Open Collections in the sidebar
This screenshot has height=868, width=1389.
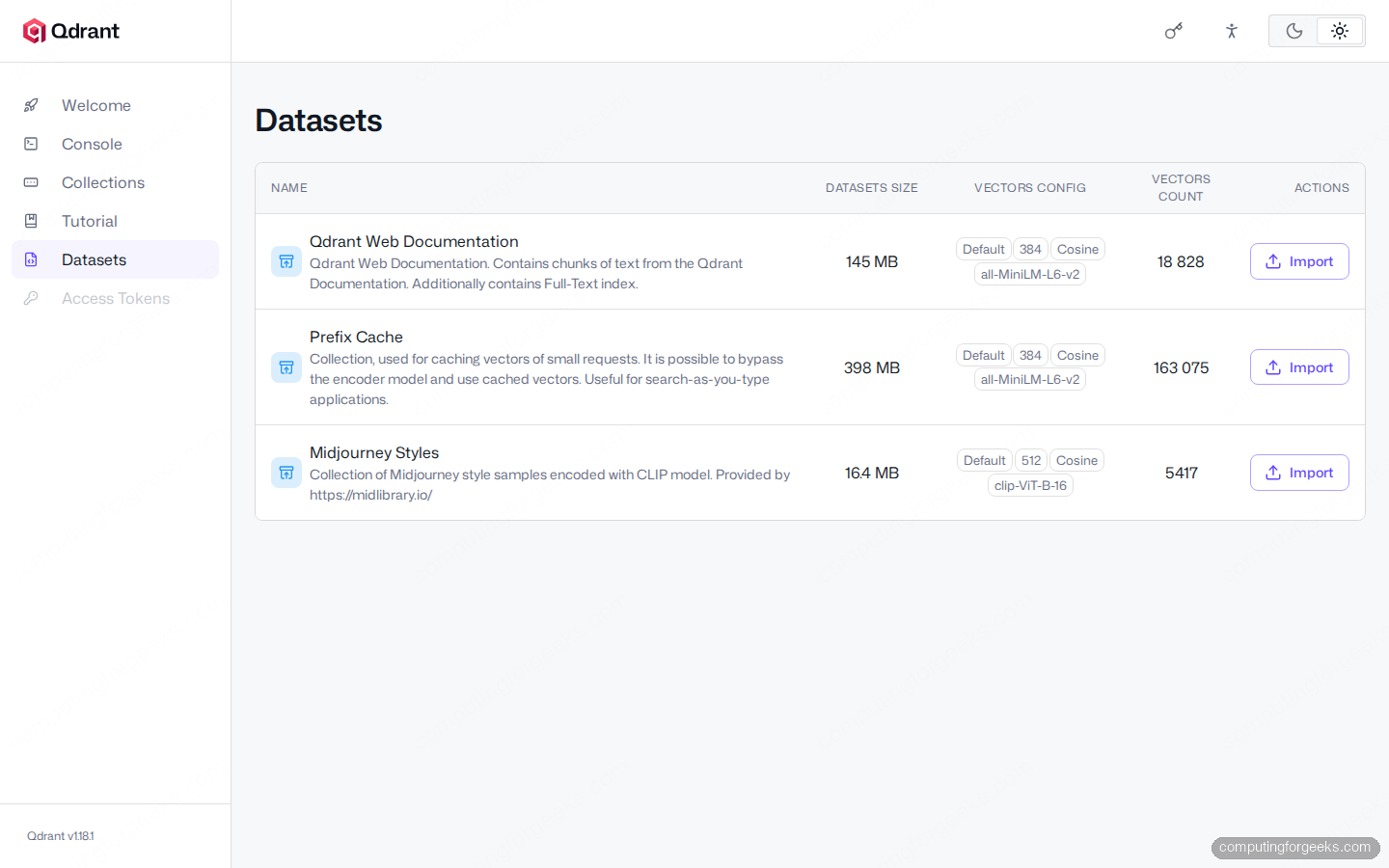116,182
